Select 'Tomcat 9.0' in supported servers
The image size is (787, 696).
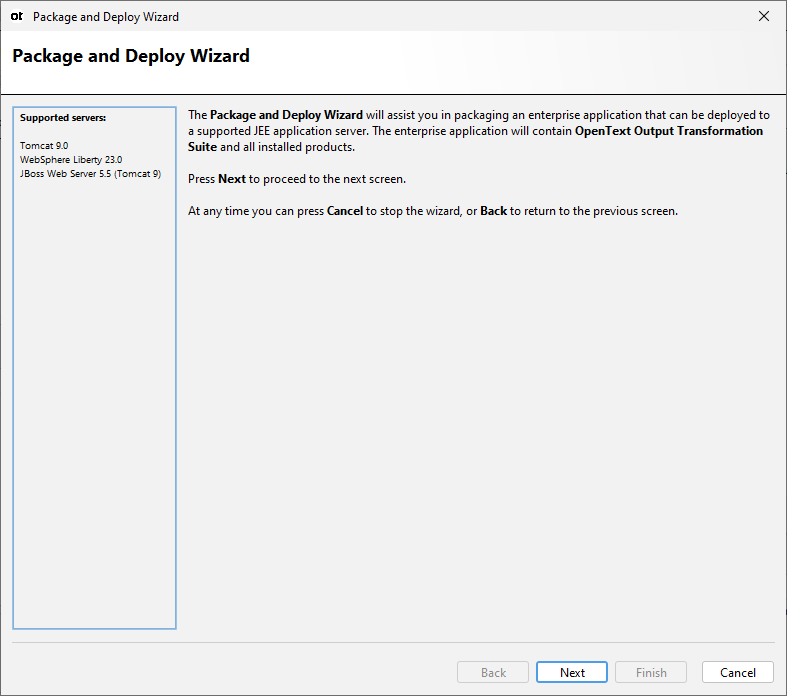[44, 146]
